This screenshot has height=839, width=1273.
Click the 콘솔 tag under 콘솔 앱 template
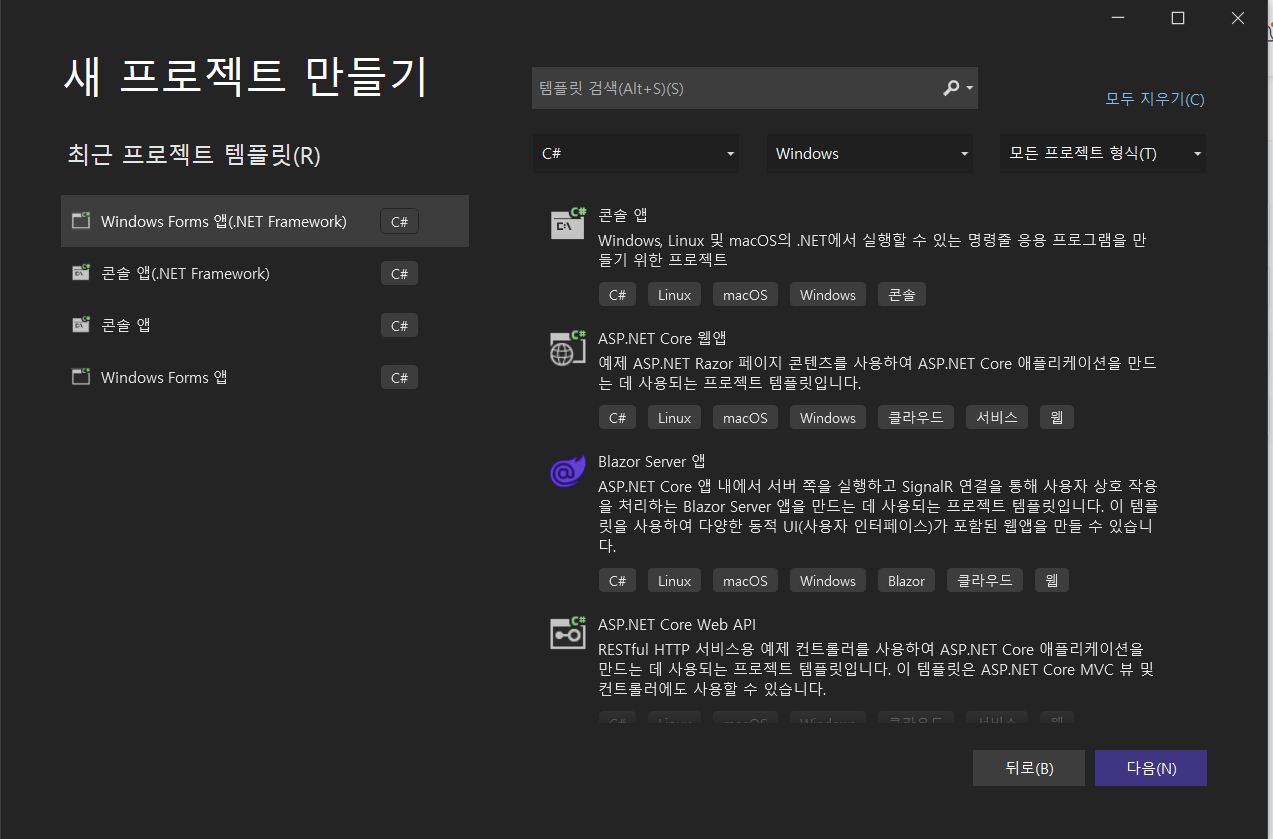[902, 295]
